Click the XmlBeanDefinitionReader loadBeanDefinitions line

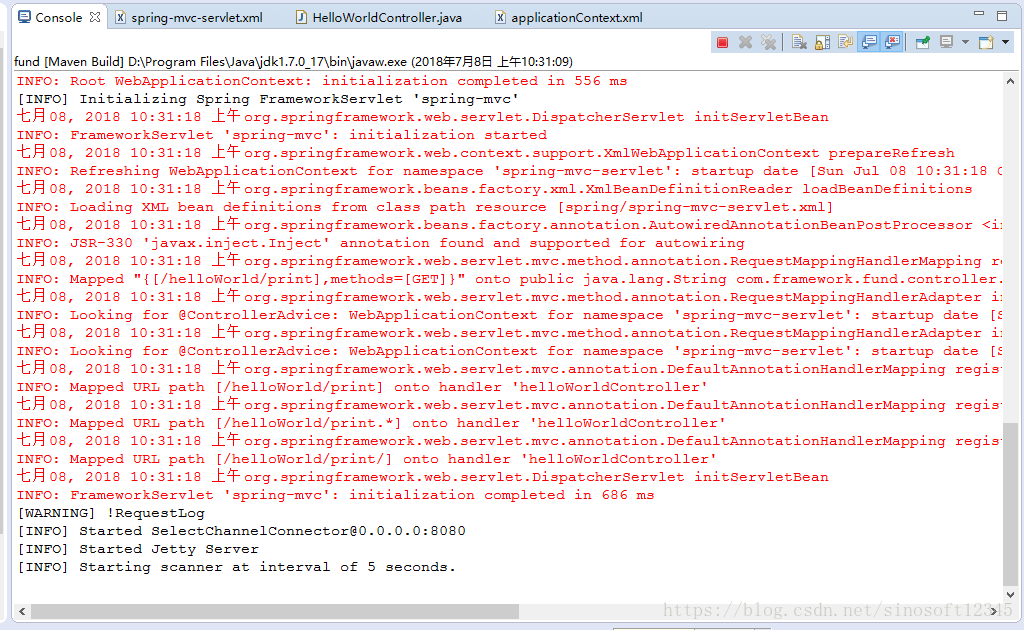point(494,189)
